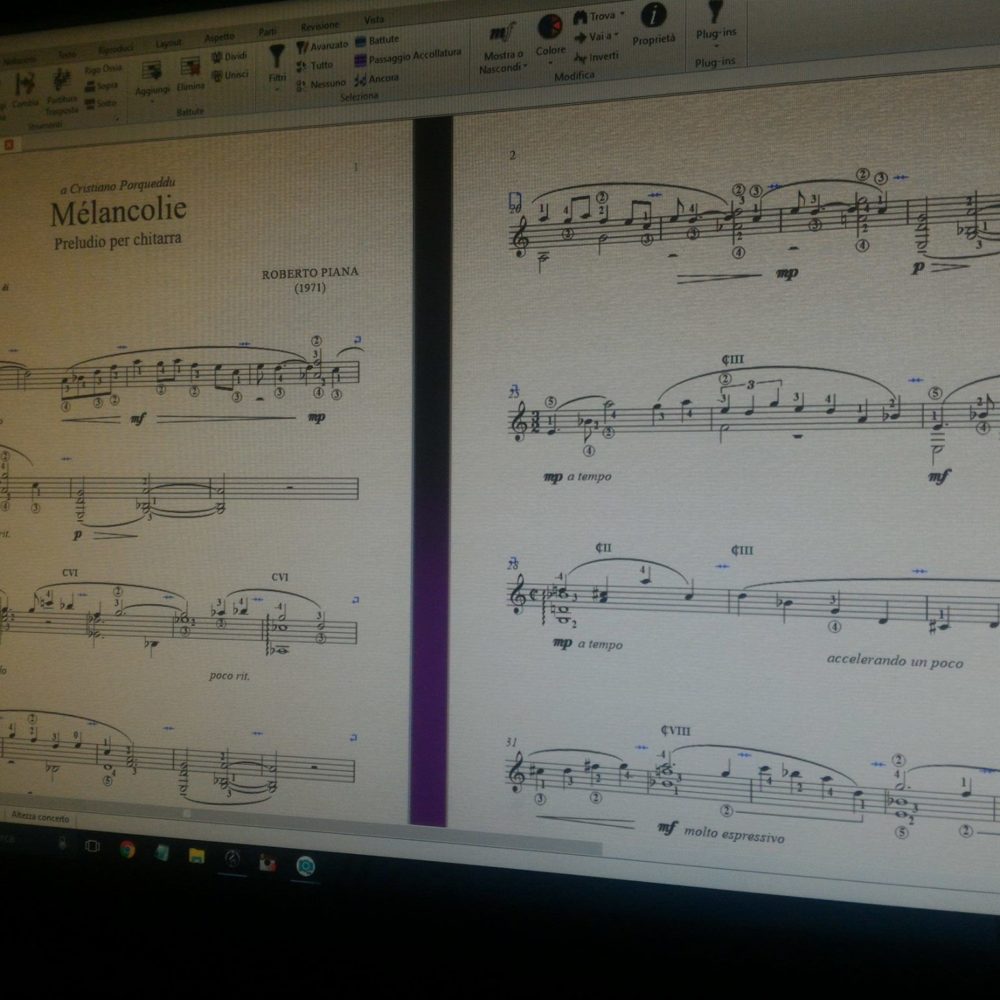Click the Battute selection icon
1000x1000 pixels.
click(360, 41)
